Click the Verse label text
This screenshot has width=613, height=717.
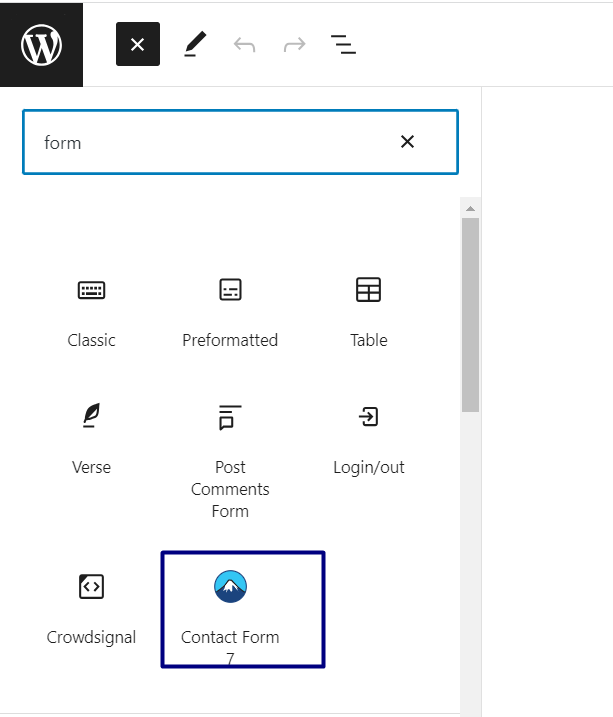(91, 467)
